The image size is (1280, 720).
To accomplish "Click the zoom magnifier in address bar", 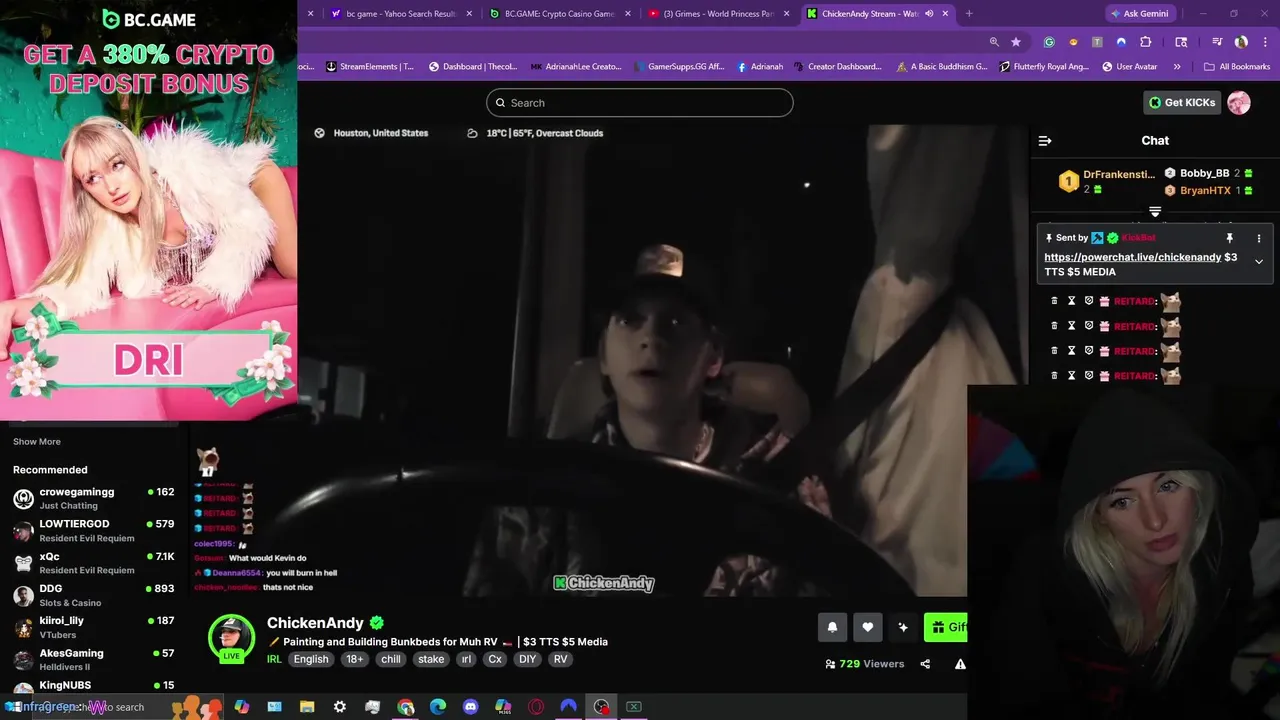I will tap(994, 42).
